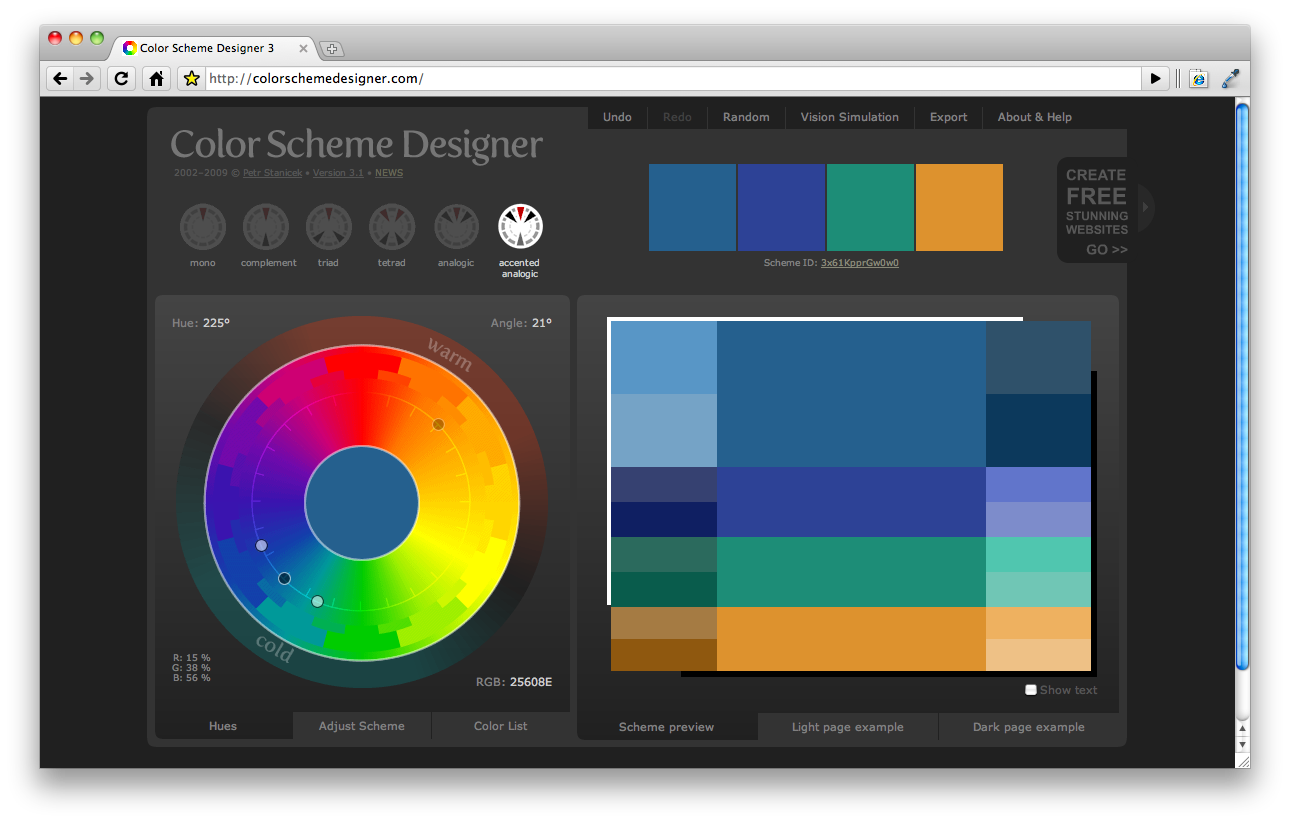
Task: Select the mono scheme icon
Action: (203, 227)
